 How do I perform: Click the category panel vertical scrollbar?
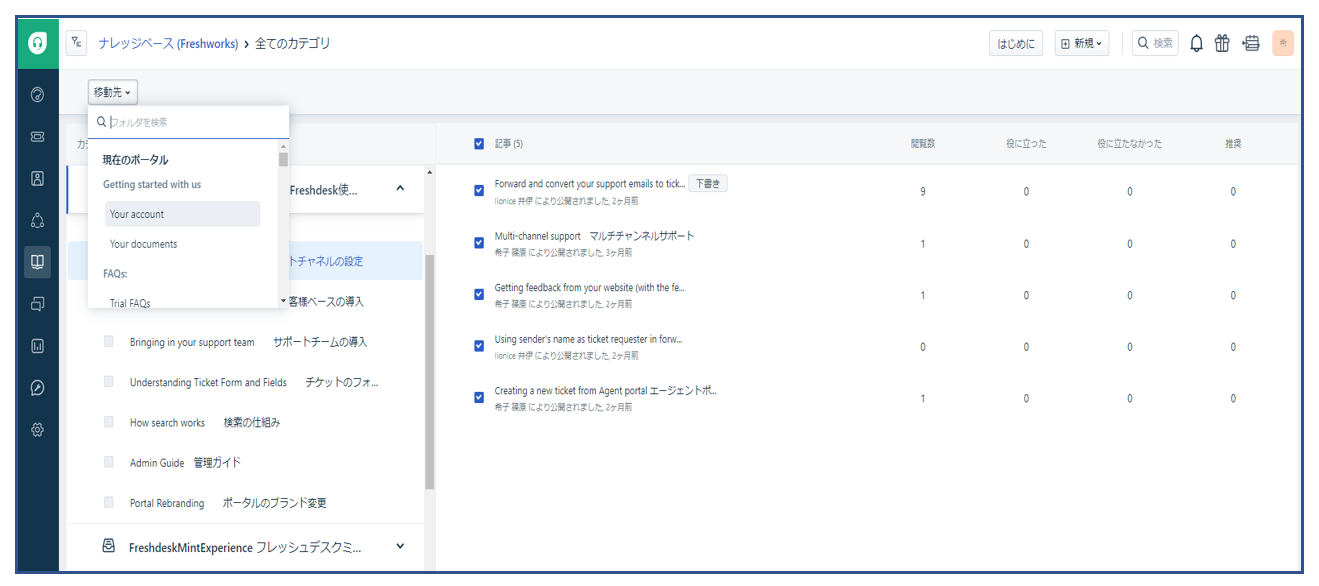click(430, 370)
